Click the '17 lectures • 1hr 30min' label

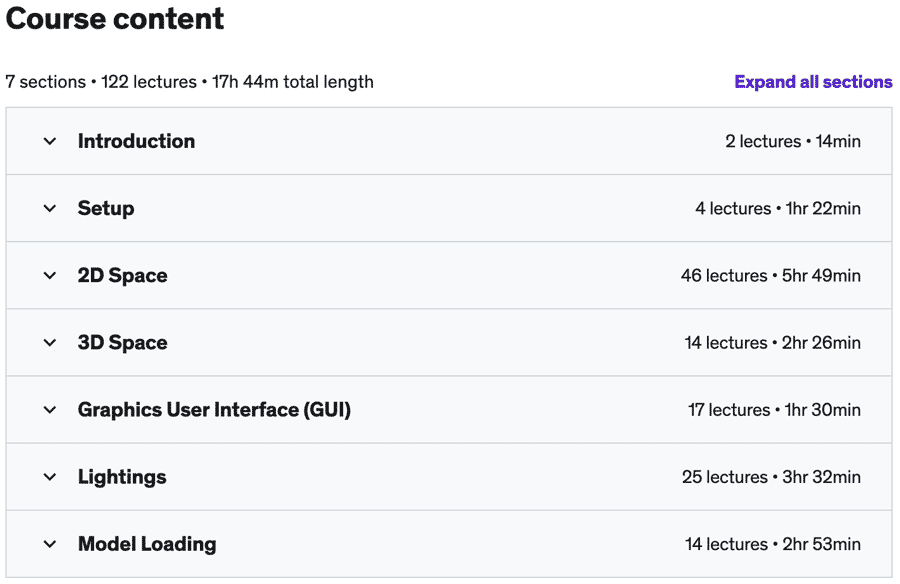774,410
